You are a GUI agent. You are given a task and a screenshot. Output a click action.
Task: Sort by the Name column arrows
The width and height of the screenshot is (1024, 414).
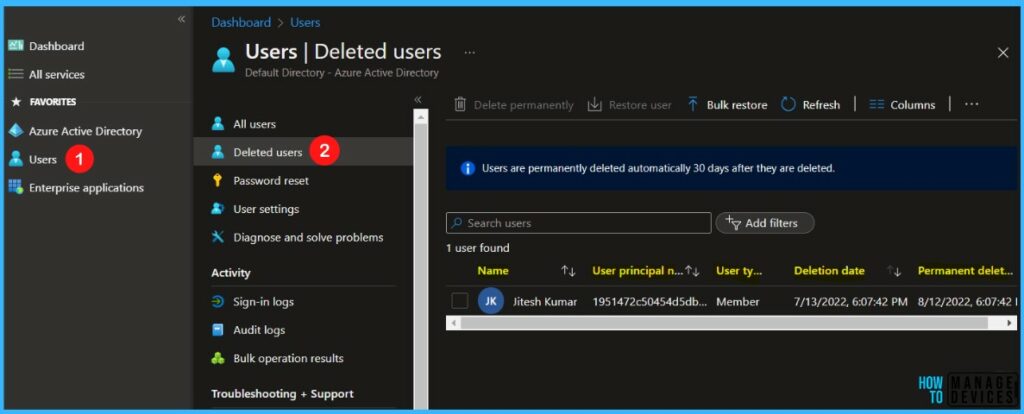(568, 271)
